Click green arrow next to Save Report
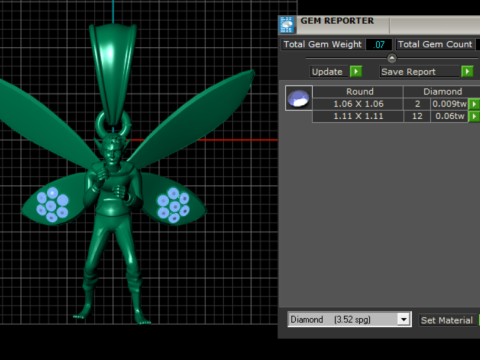 467,71
